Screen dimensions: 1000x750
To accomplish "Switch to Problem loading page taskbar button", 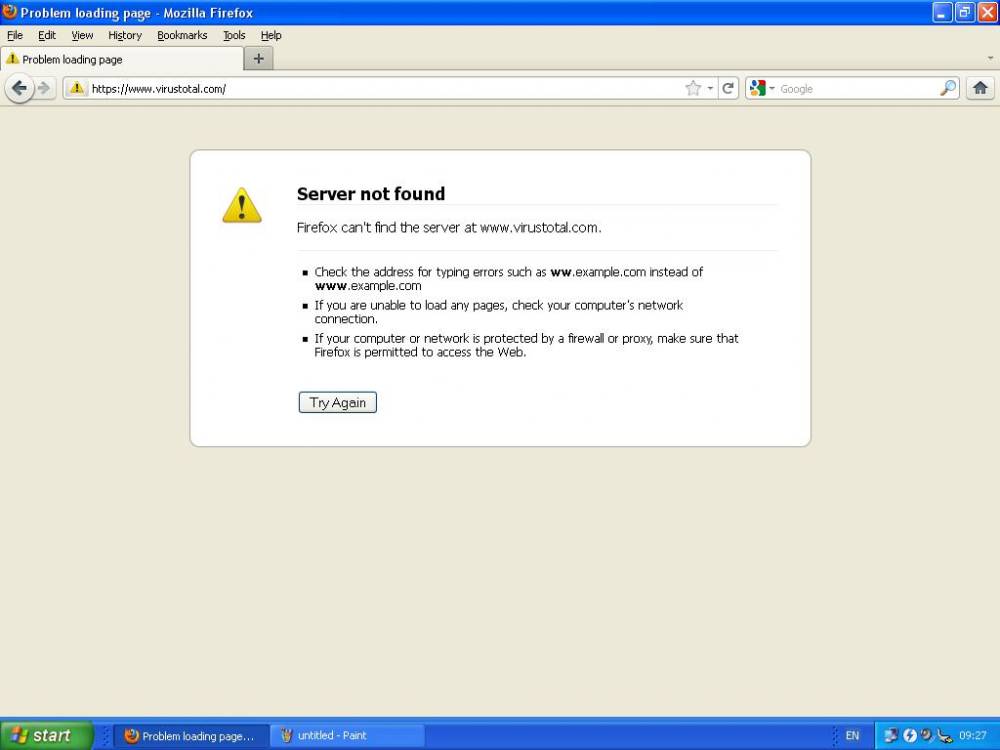I will click(x=190, y=735).
